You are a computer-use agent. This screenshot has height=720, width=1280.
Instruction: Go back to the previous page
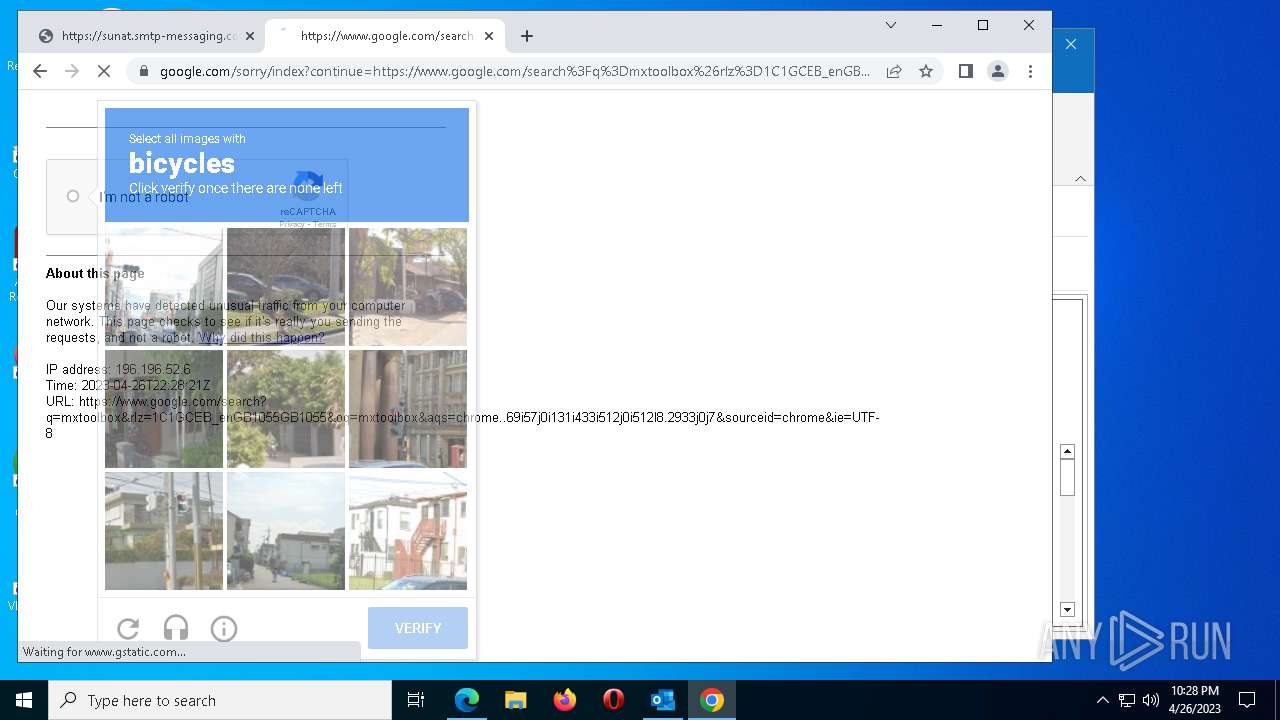[40, 71]
